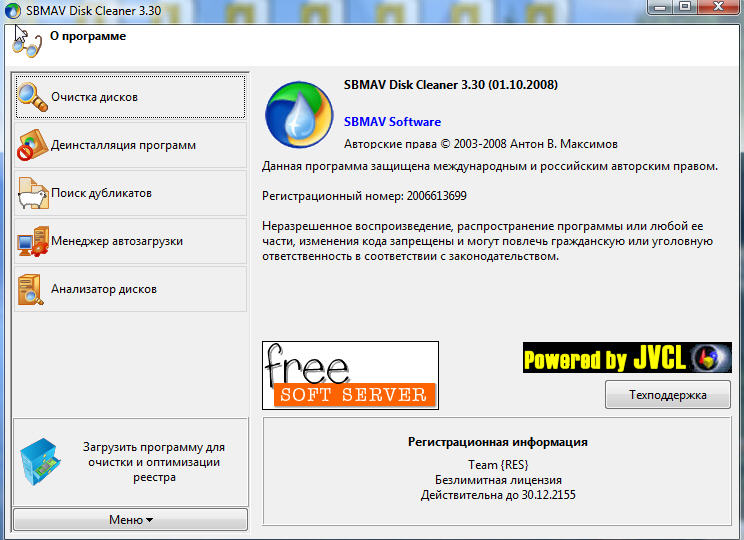
Task: Click the disk analyzer icon beside Анализатор дисков
Action: pos(30,289)
